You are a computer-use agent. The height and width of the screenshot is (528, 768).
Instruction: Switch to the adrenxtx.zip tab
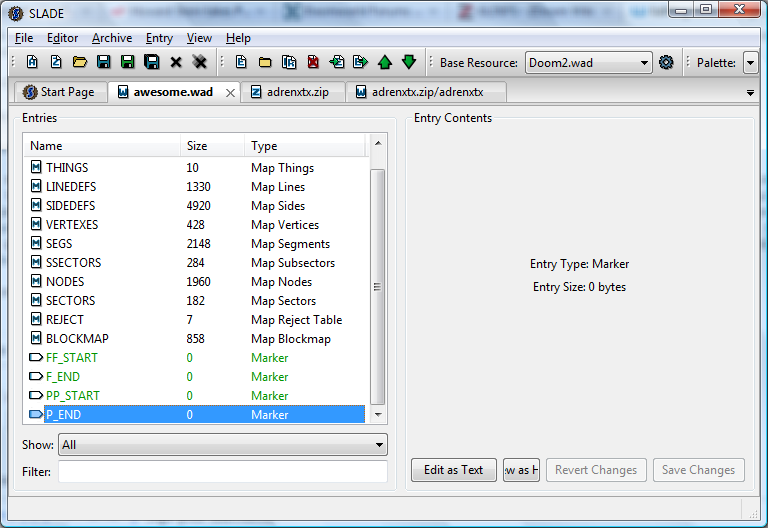[x=293, y=92]
